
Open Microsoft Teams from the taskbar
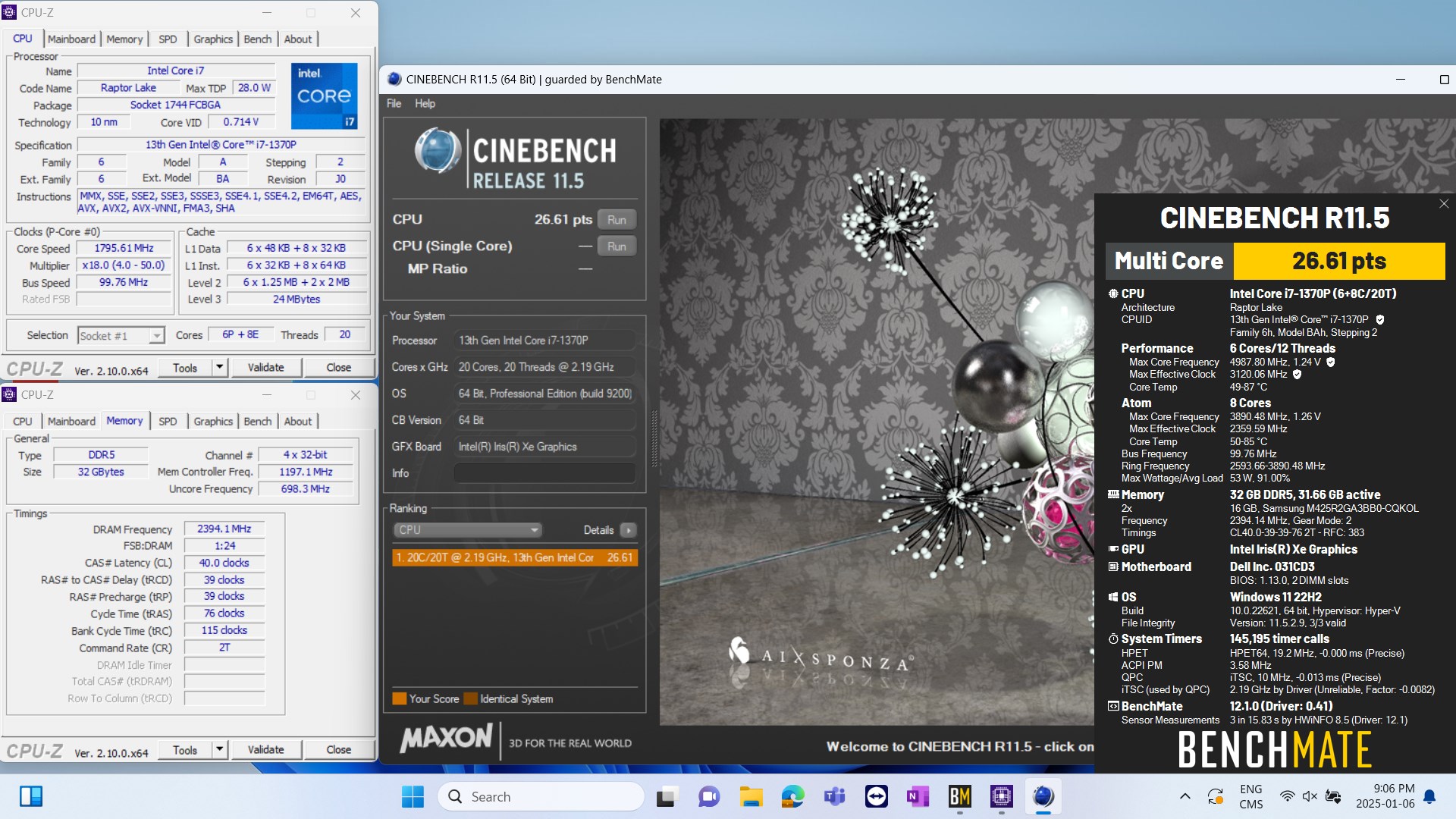tap(835, 796)
